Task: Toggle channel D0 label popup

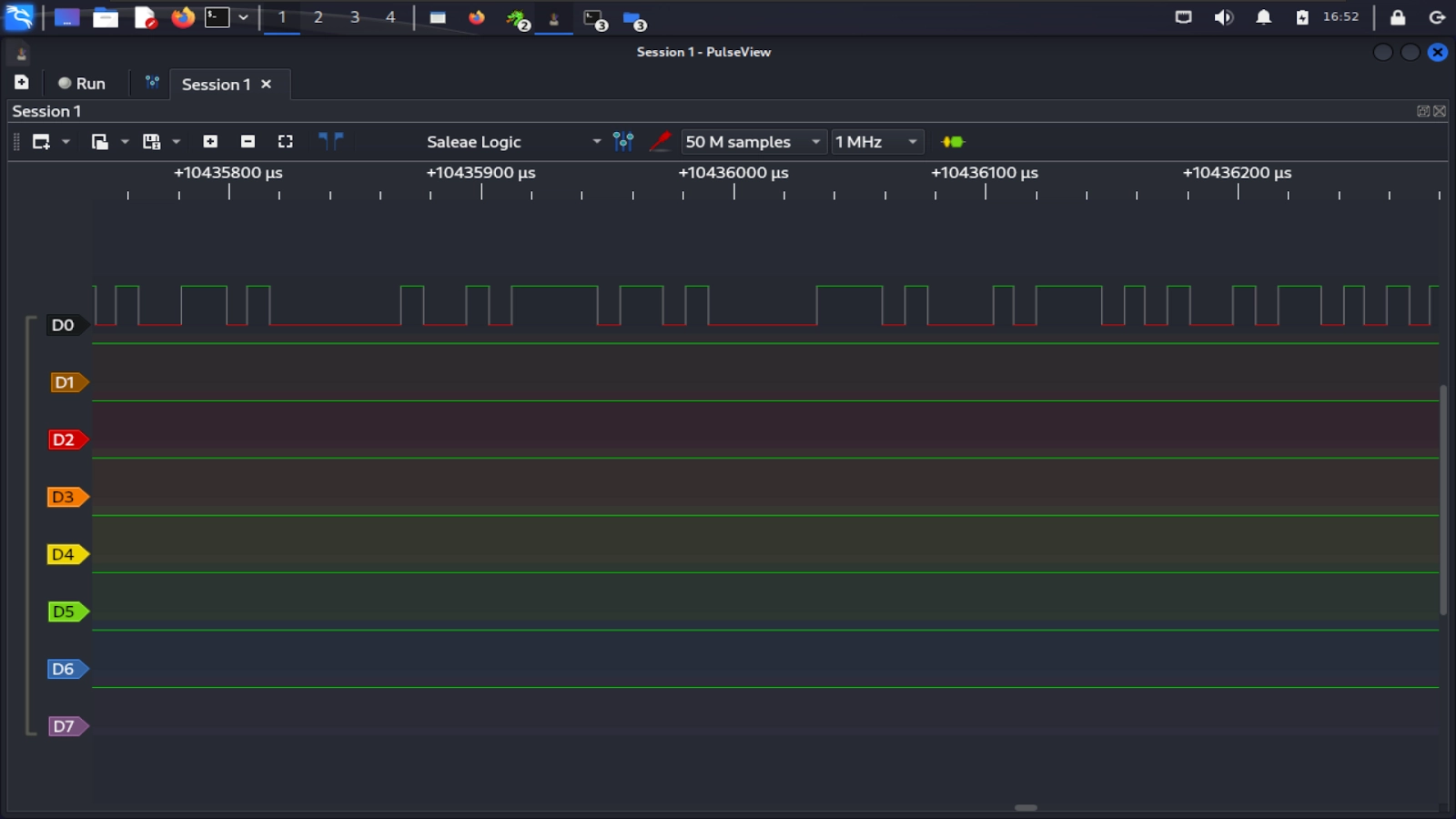Action: 64,325
